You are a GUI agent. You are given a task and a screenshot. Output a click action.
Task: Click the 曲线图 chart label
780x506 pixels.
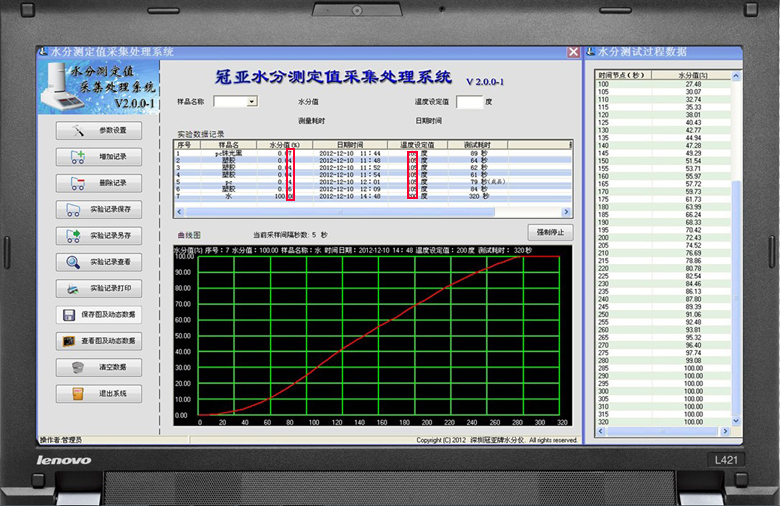[x=189, y=235]
